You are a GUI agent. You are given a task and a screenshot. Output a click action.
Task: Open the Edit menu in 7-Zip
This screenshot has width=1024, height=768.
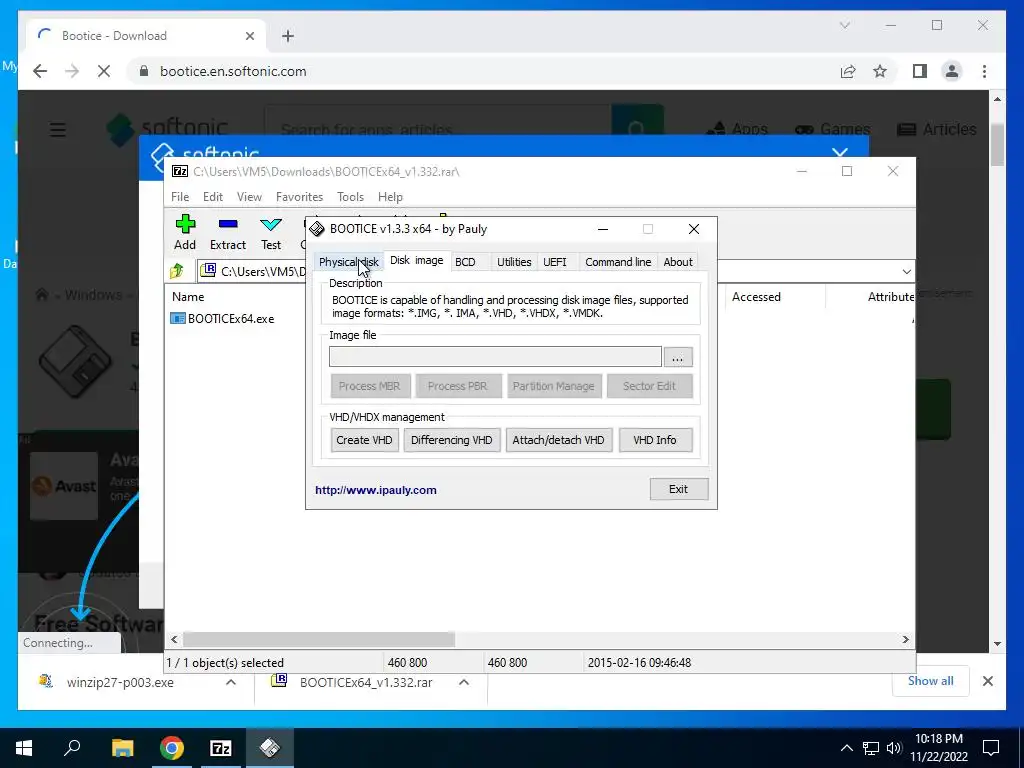point(213,197)
